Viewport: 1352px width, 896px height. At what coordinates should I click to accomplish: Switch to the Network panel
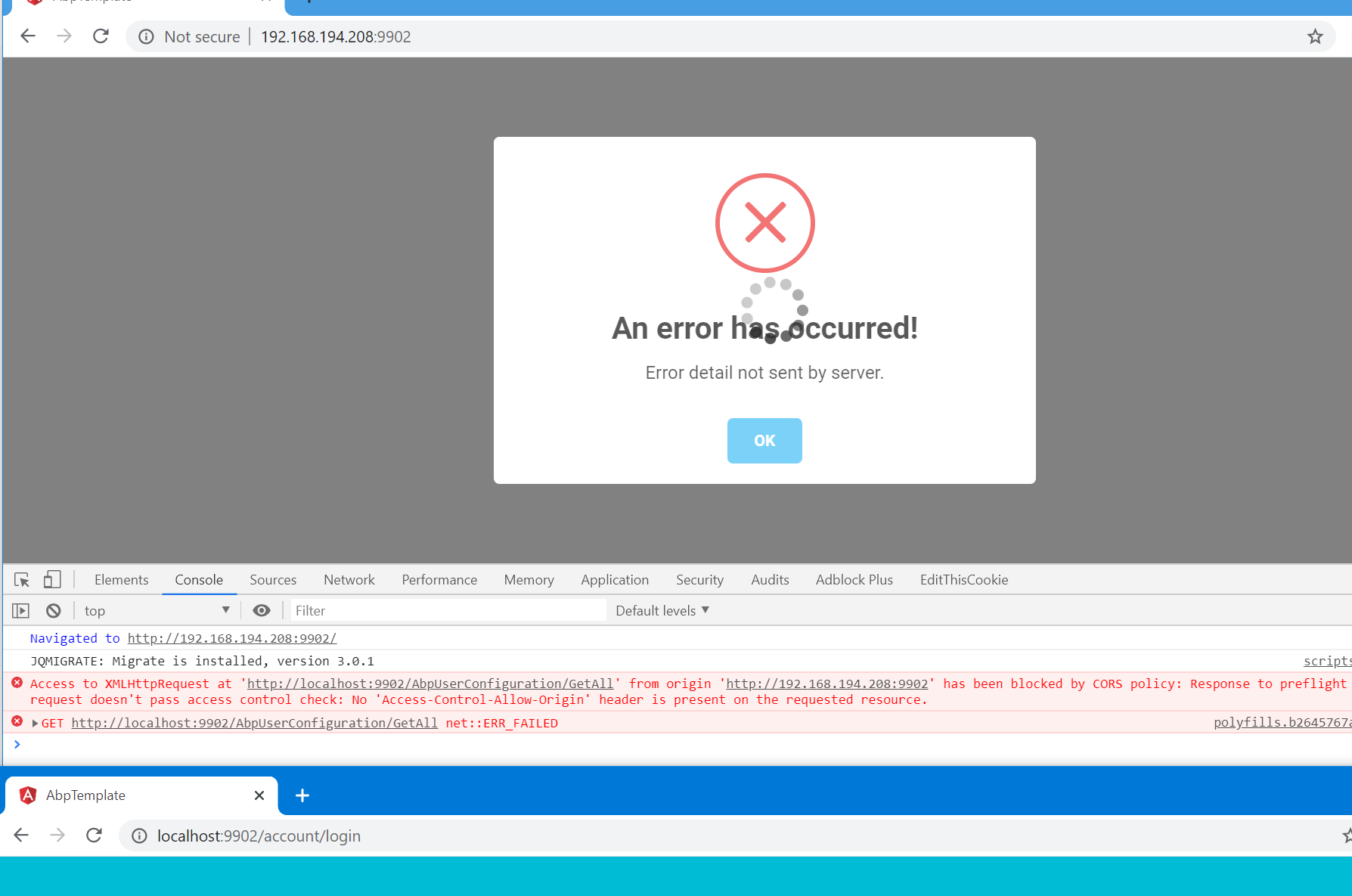click(x=349, y=579)
